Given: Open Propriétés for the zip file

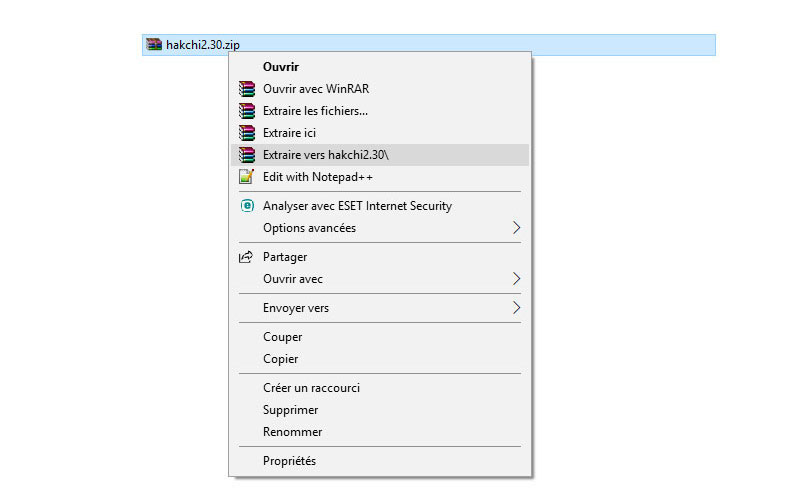Looking at the screenshot, I should click(x=289, y=461).
